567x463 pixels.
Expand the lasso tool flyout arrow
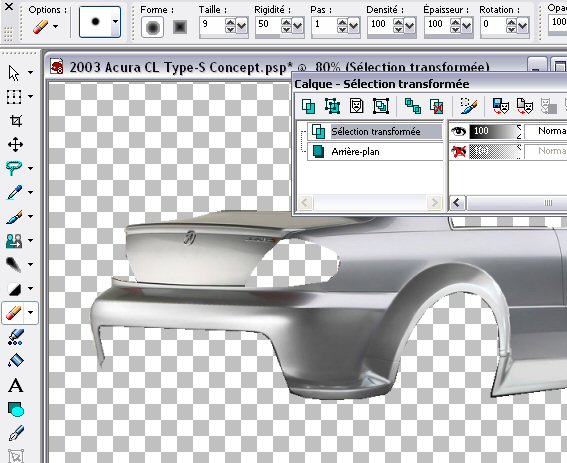click(x=30, y=168)
